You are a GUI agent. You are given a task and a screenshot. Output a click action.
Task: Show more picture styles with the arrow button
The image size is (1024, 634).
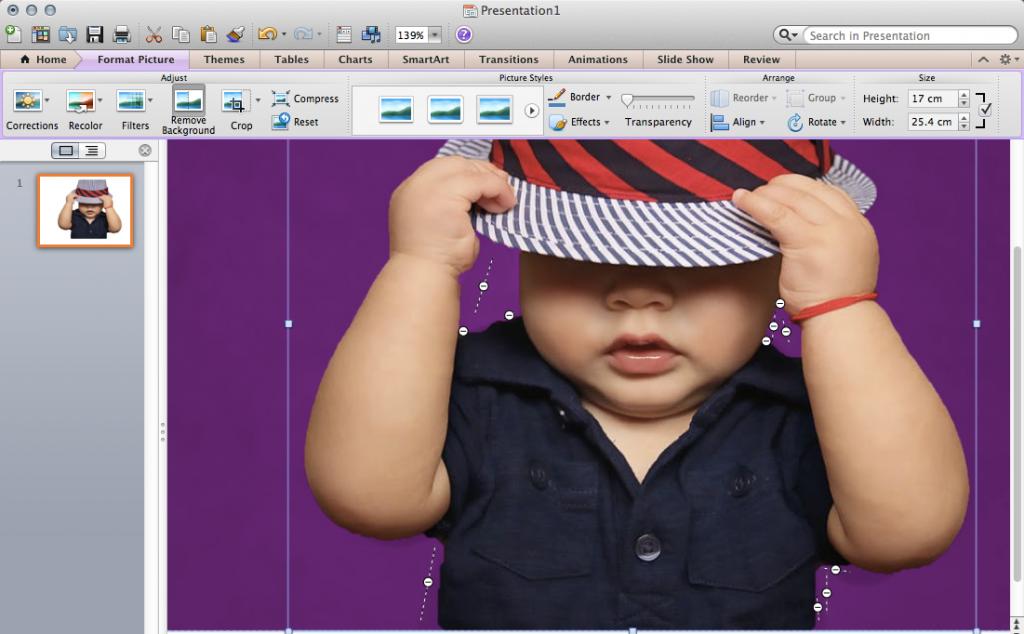pos(532,111)
